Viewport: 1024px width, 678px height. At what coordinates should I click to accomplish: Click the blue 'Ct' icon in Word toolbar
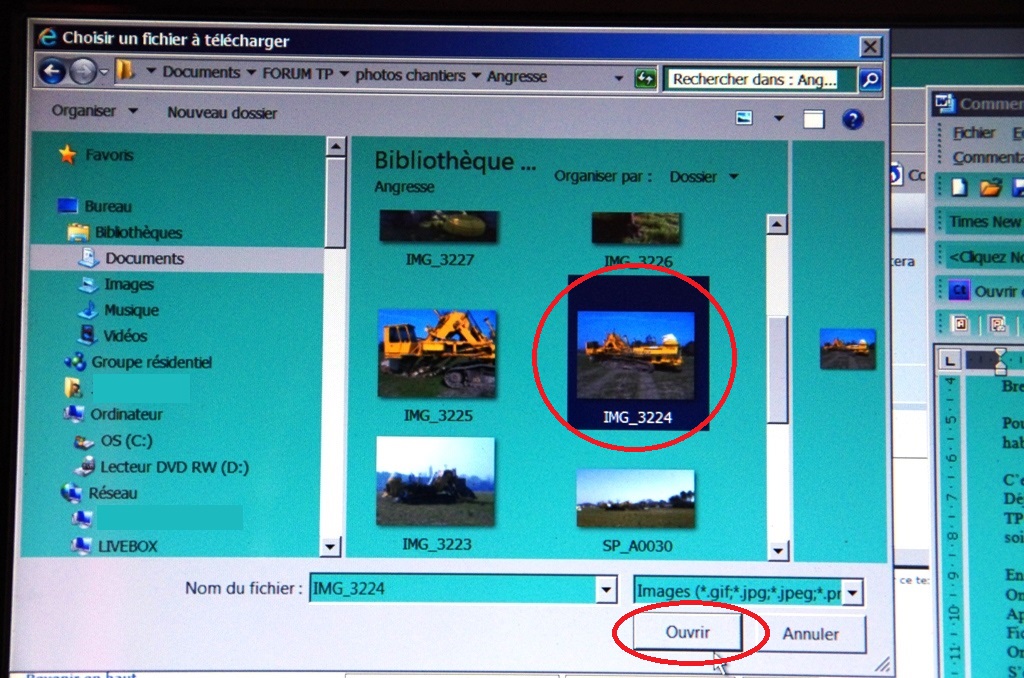[959, 290]
